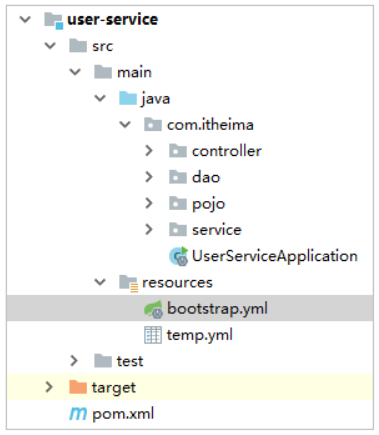
Task: Click the main folder icon
Action: [103, 72]
